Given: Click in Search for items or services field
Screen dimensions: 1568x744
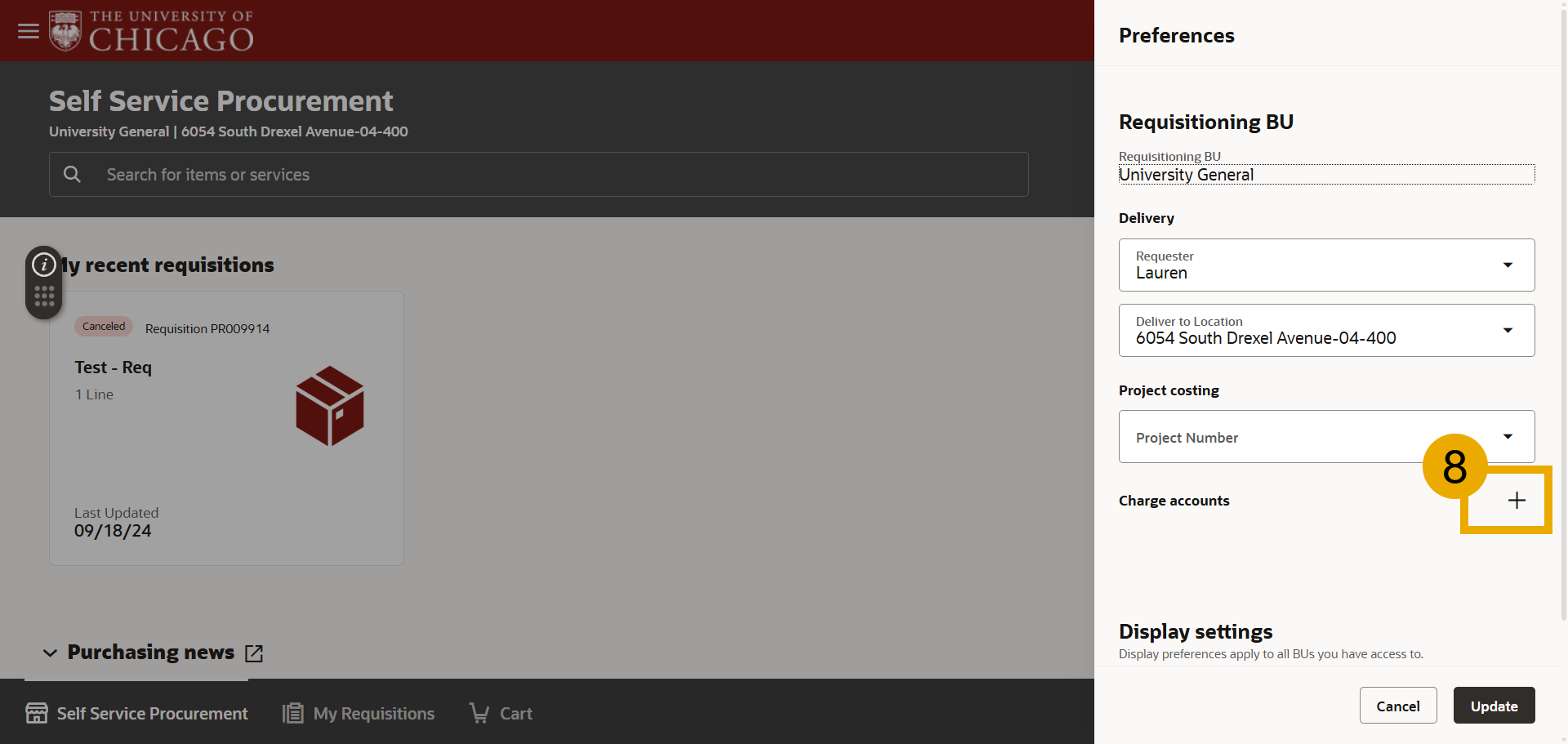Looking at the screenshot, I should click(539, 174).
